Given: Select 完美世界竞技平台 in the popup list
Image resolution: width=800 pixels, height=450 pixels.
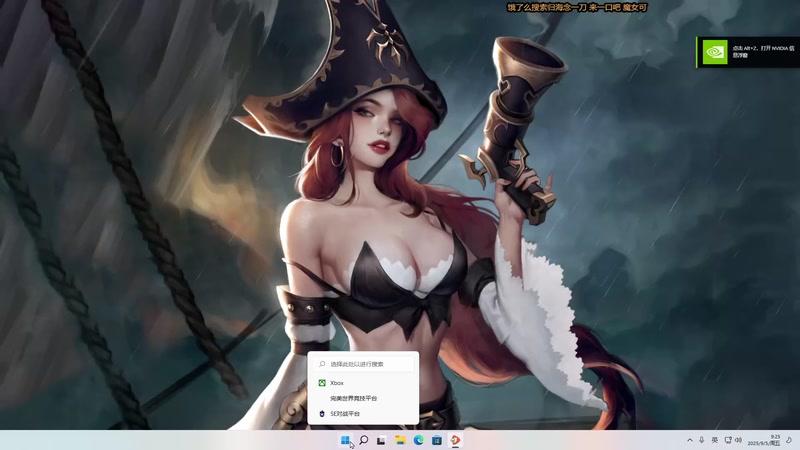Looking at the screenshot, I should point(363,398).
